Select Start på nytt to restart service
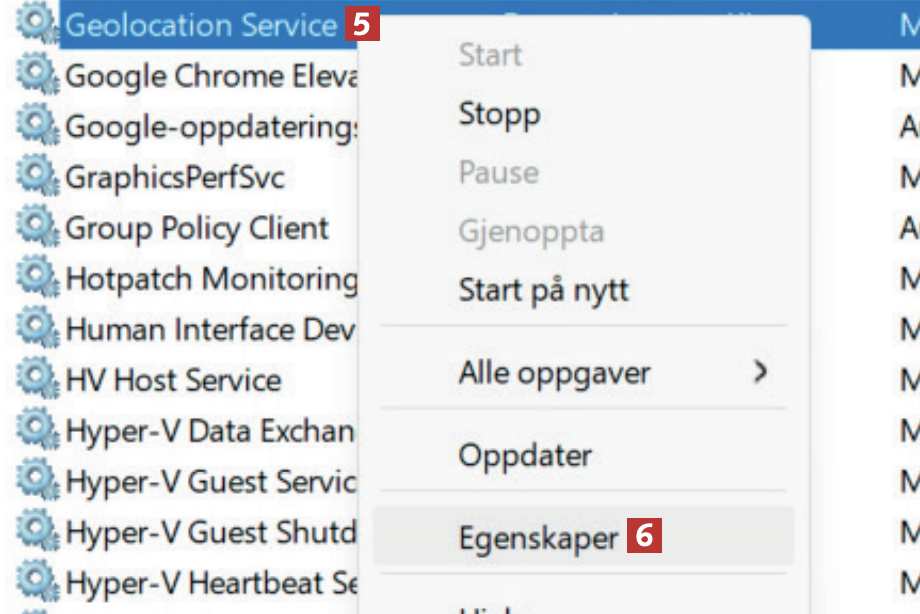This screenshot has width=920, height=614. coord(544,291)
